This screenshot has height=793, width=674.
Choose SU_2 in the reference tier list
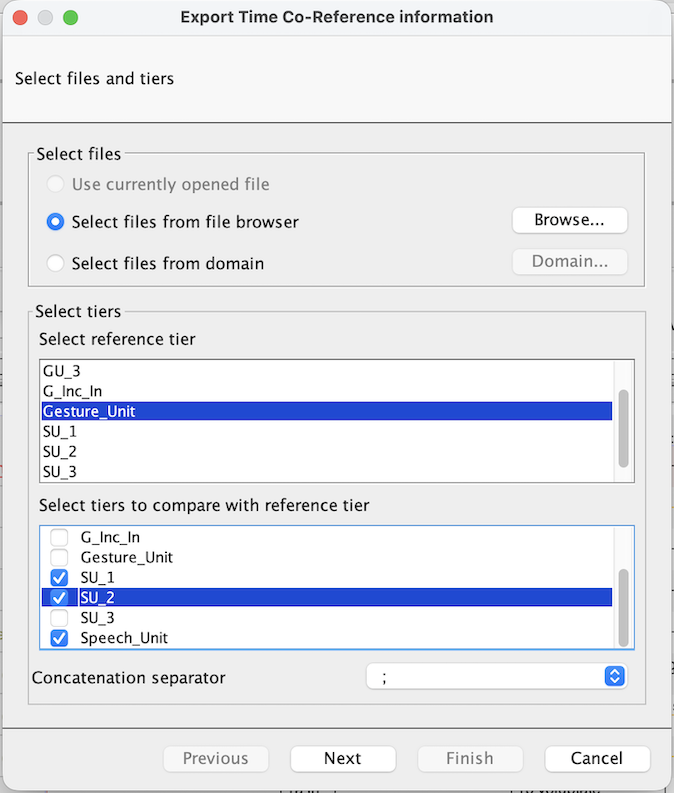[60, 451]
